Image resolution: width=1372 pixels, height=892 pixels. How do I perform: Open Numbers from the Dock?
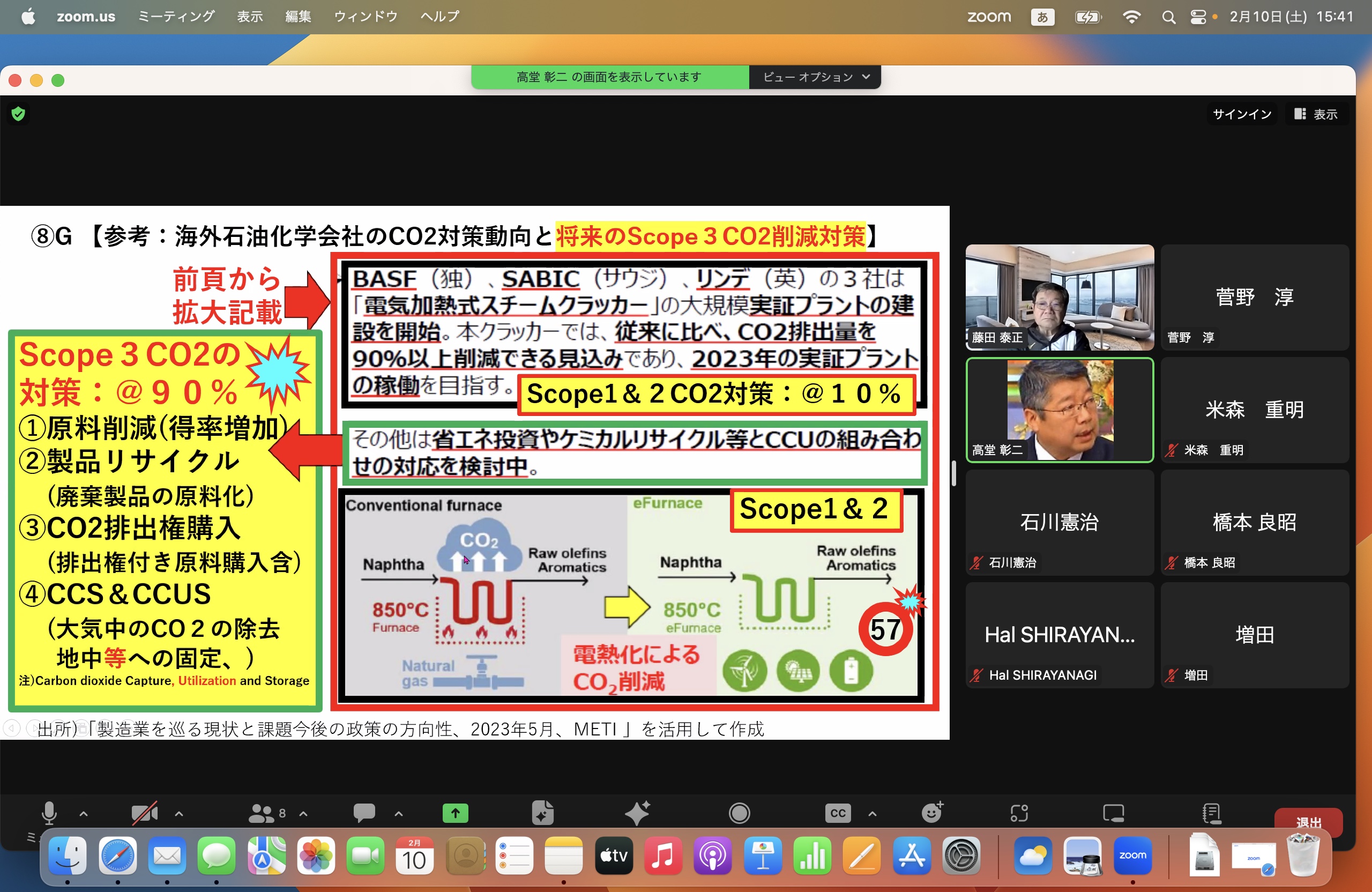812,855
